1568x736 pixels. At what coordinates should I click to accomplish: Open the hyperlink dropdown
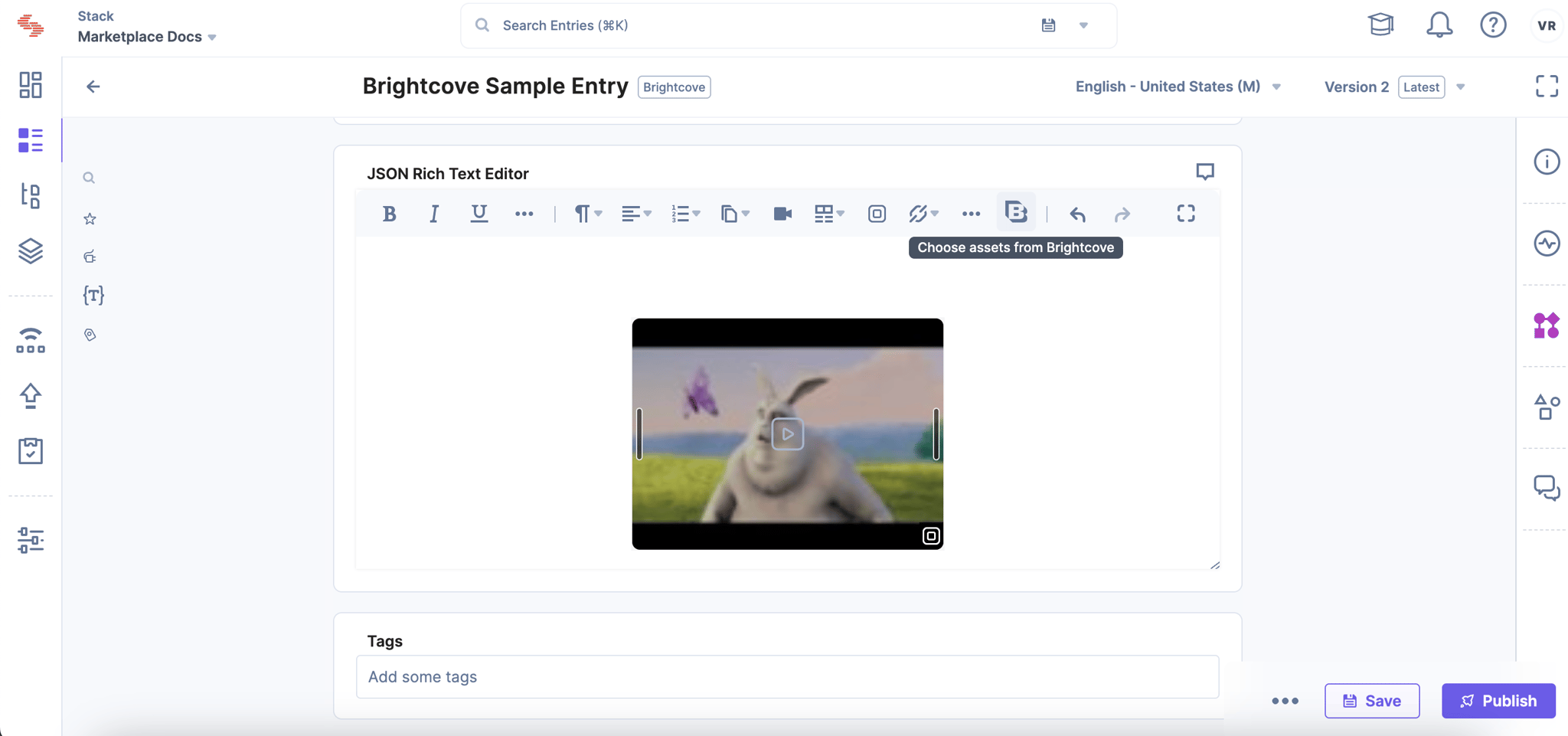(923, 214)
